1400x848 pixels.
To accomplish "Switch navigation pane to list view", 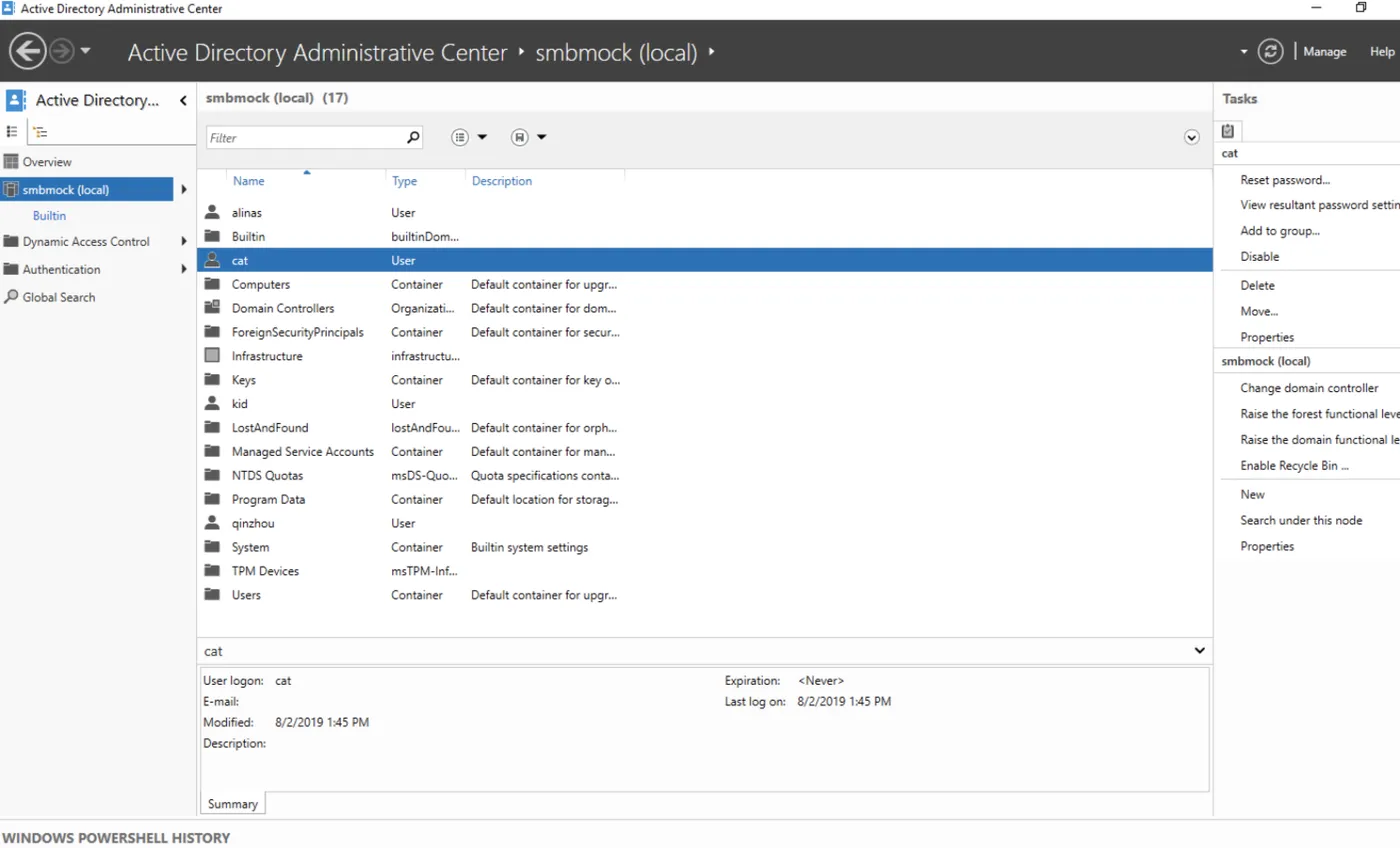I will pyautogui.click(x=12, y=131).
